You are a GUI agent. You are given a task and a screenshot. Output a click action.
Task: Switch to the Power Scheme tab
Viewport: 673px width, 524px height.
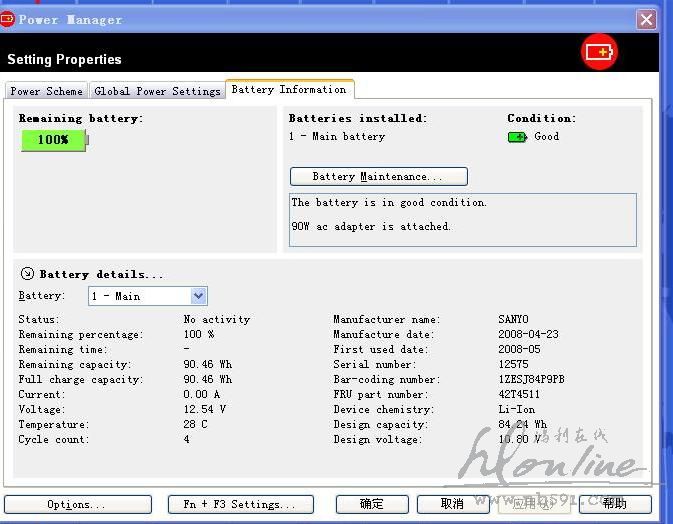[46, 91]
